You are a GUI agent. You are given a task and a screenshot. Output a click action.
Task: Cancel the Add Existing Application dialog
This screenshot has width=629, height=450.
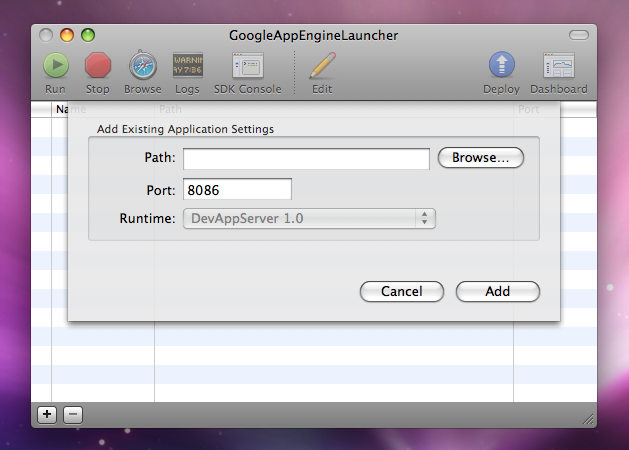pos(402,292)
